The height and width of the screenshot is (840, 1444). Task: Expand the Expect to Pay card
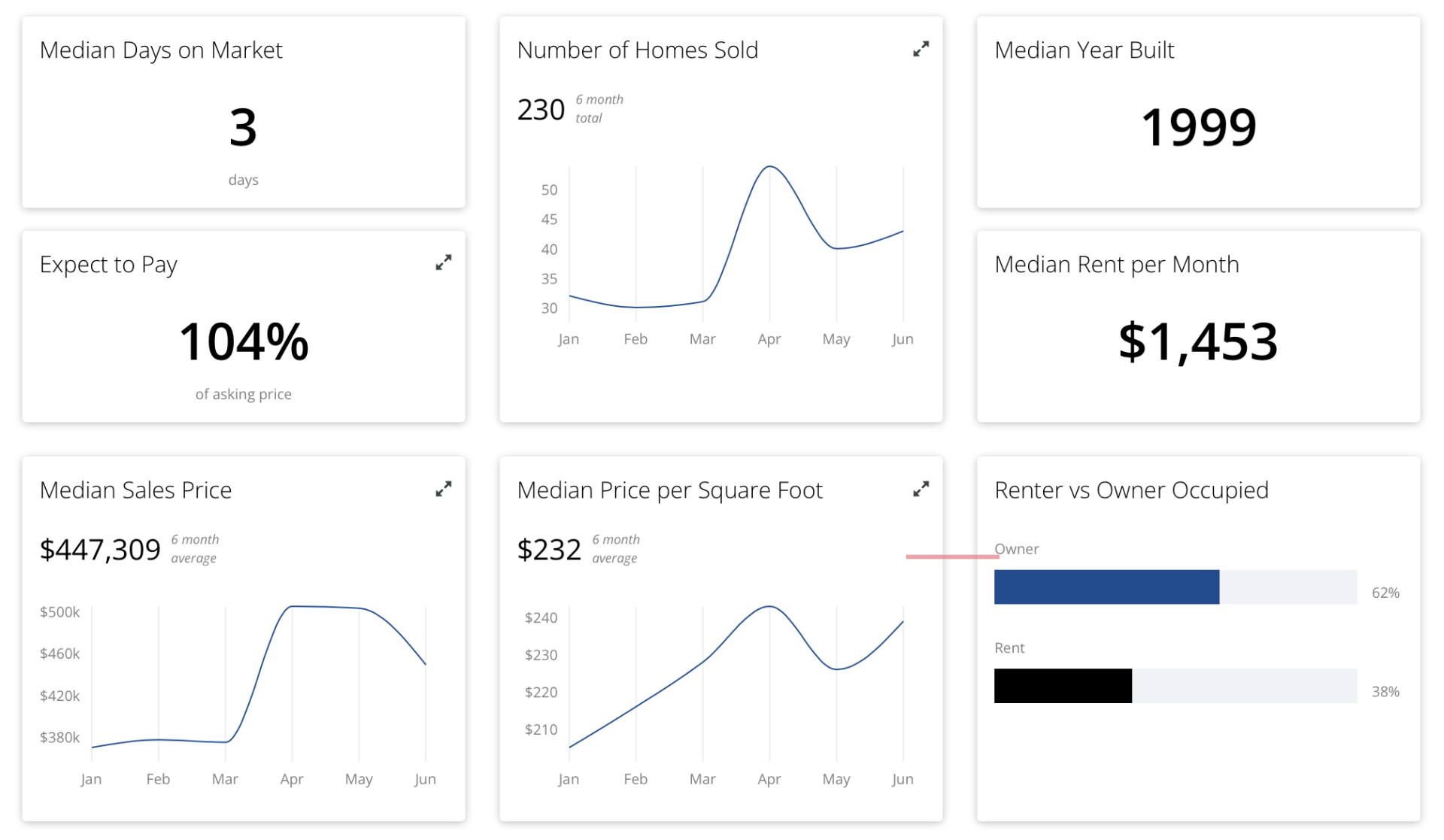pyautogui.click(x=444, y=262)
